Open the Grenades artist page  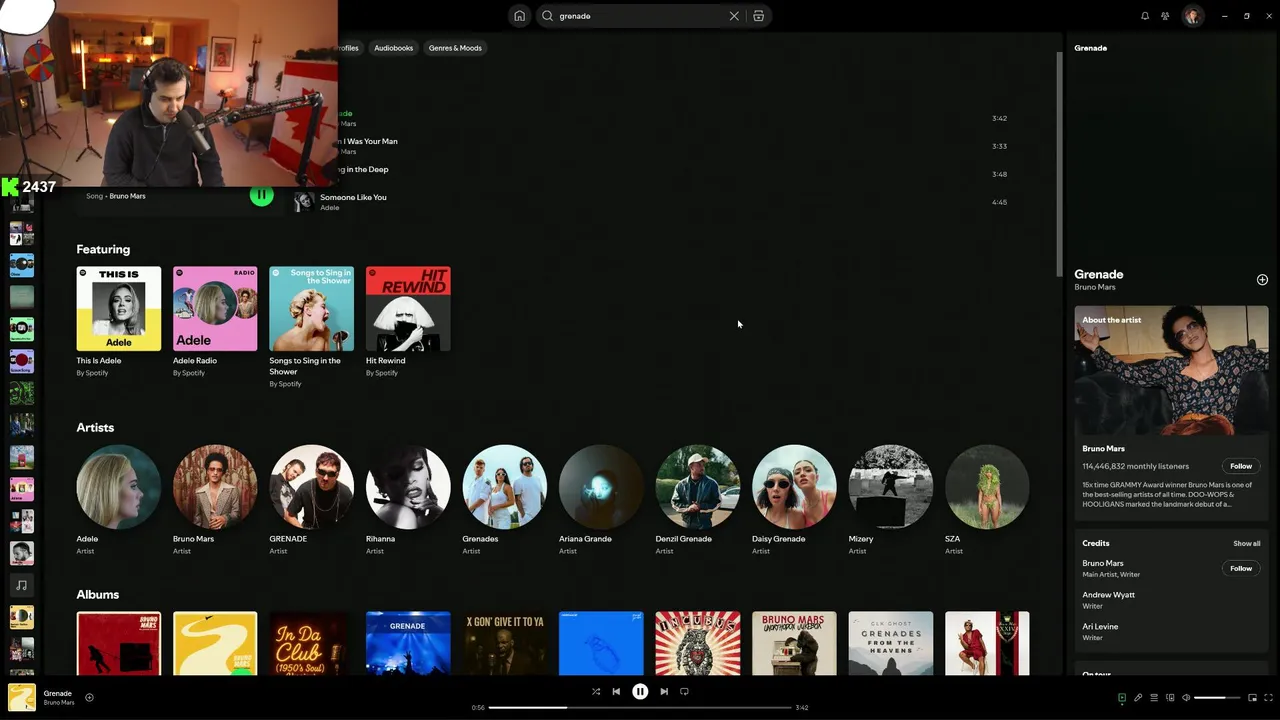pyautogui.click(x=505, y=487)
